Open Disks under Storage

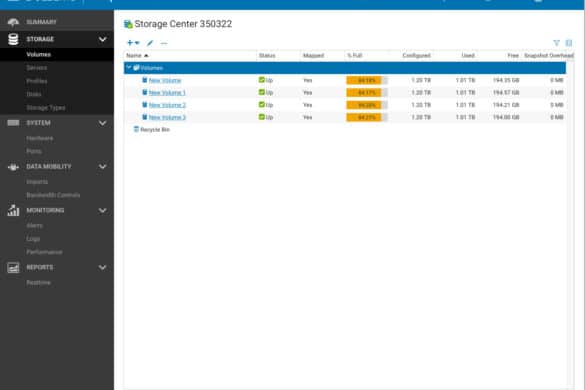tap(34, 94)
